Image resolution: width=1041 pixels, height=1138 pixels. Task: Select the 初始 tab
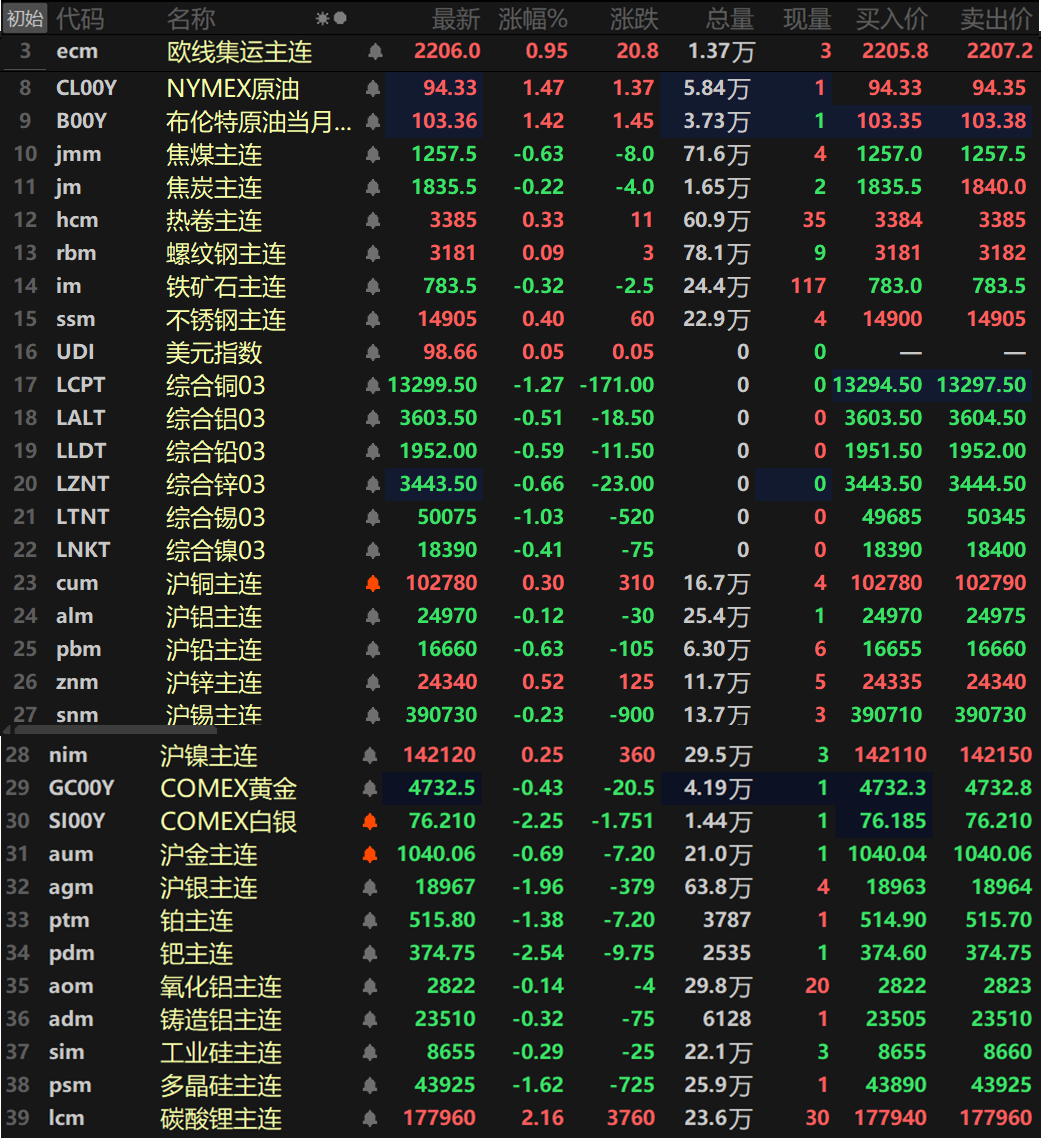coord(24,18)
